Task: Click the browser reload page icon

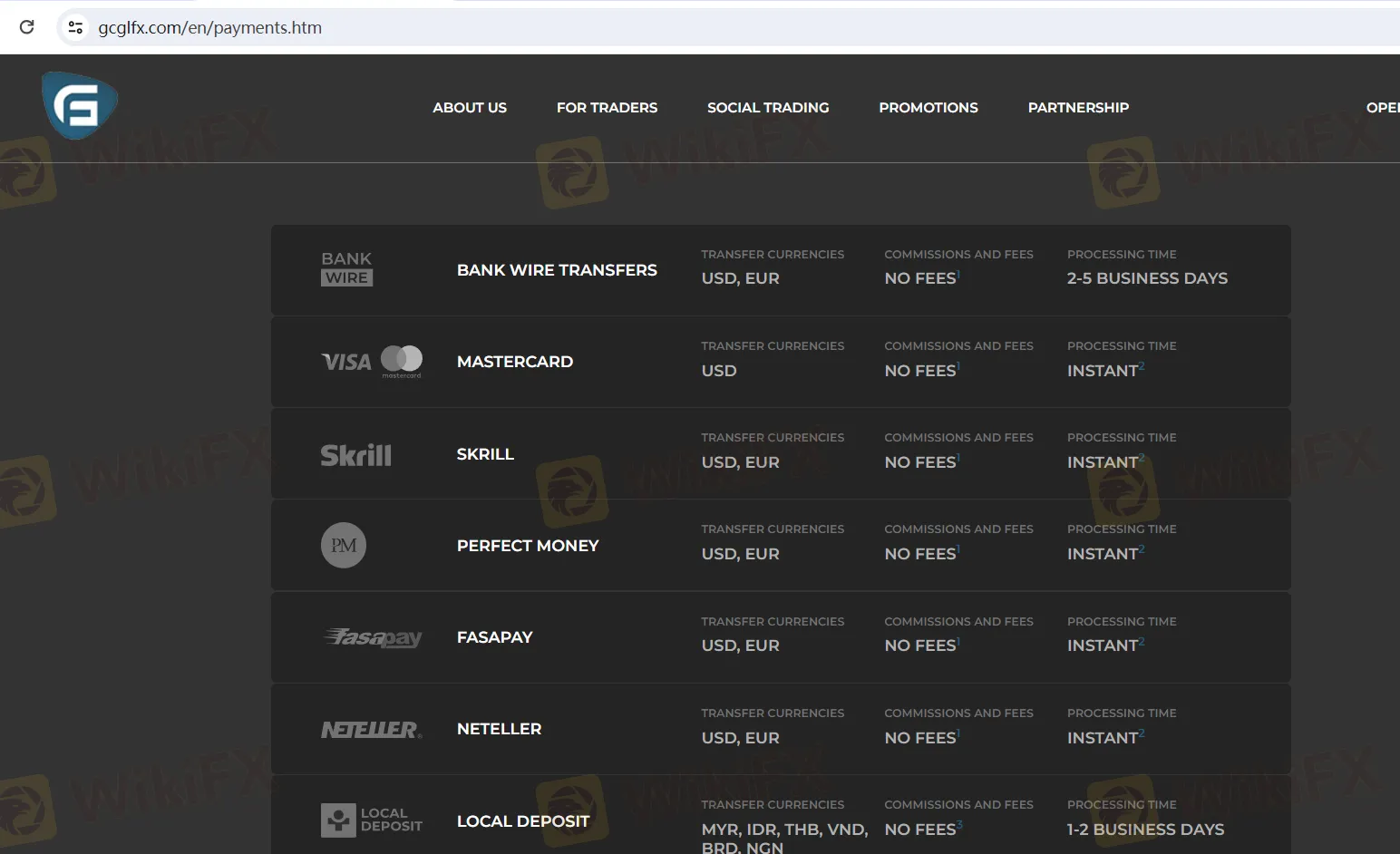Action: [x=27, y=27]
